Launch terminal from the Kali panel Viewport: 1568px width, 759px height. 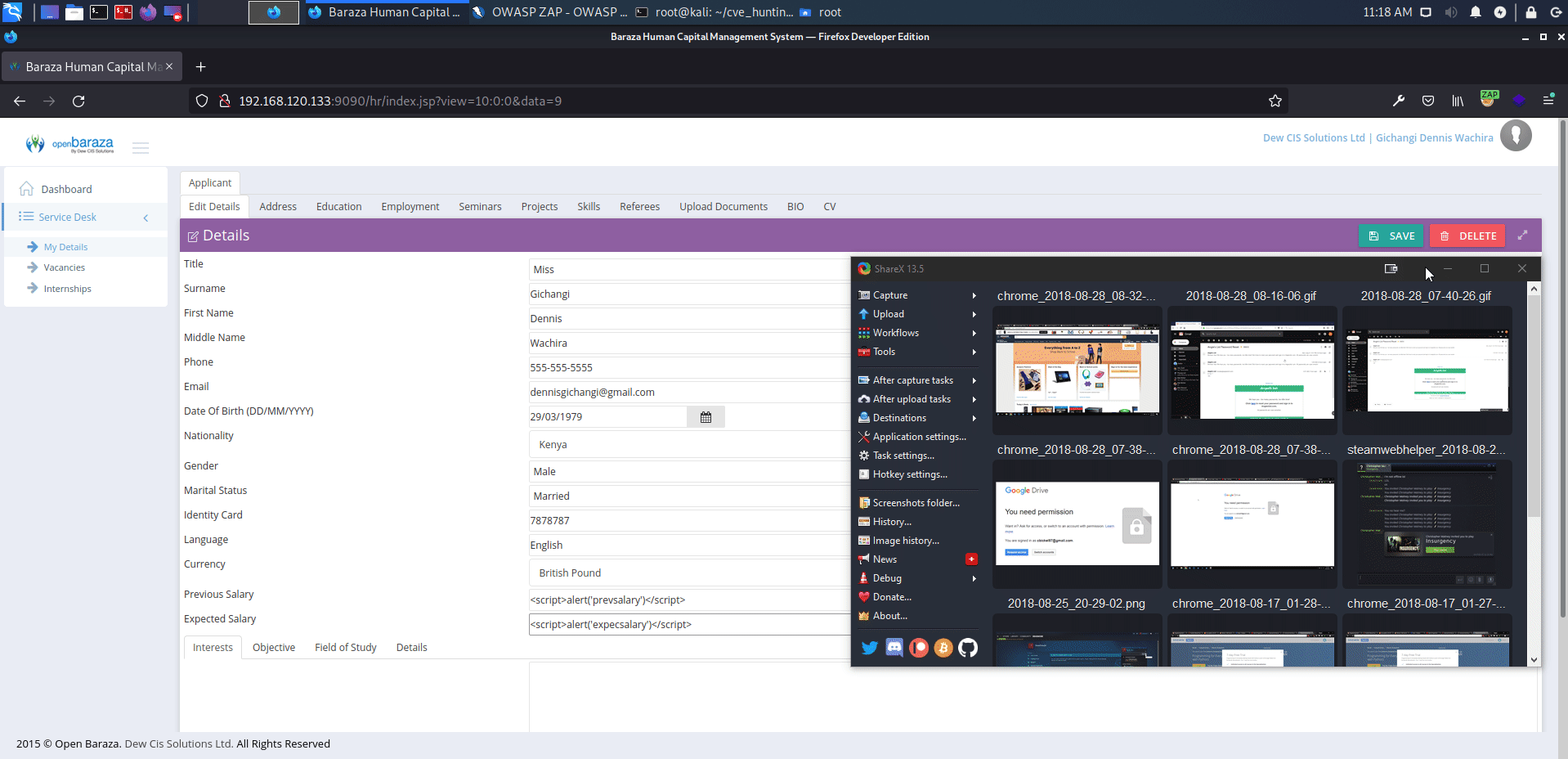coord(99,12)
